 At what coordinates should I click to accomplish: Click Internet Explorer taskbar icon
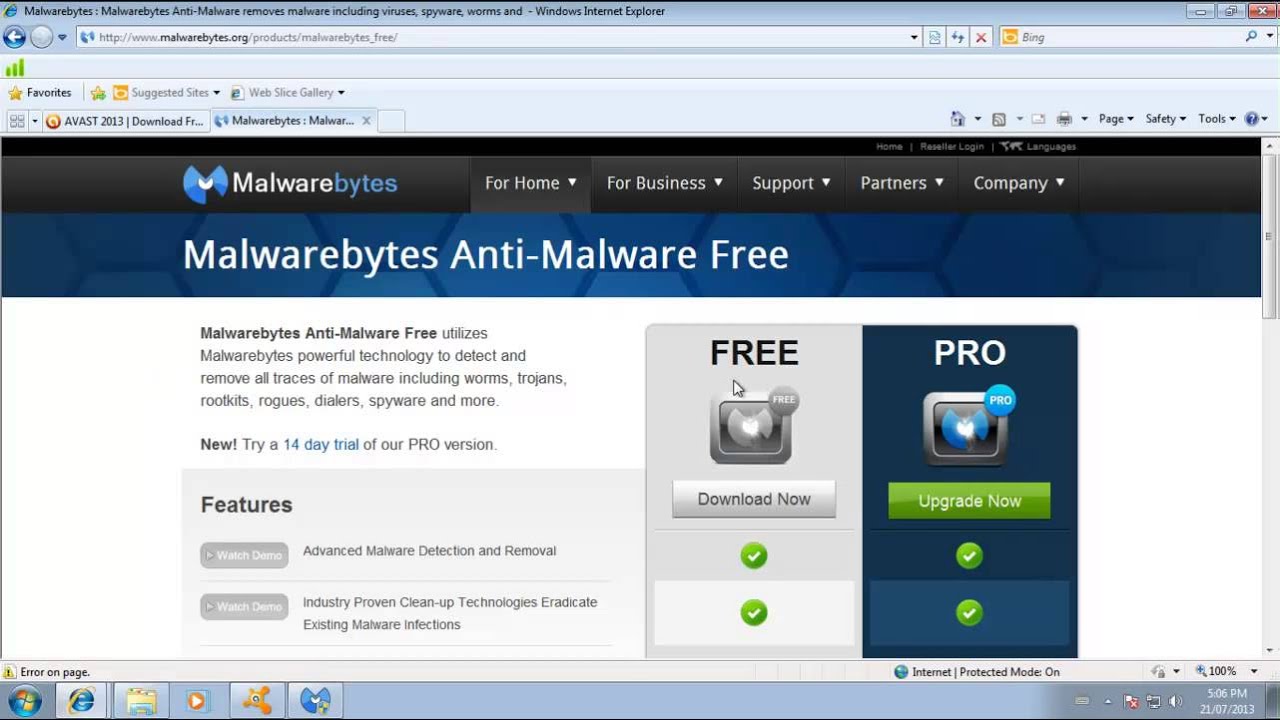(81, 701)
